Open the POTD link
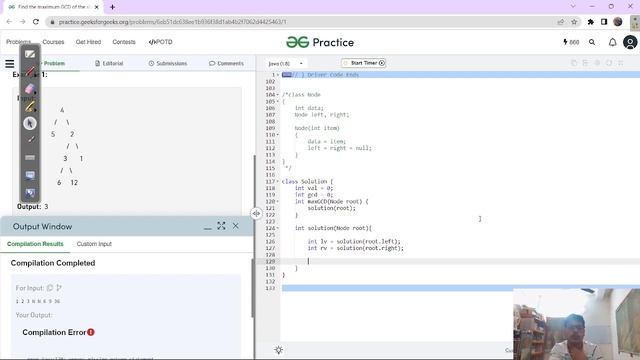The width and height of the screenshot is (640, 360). point(160,42)
